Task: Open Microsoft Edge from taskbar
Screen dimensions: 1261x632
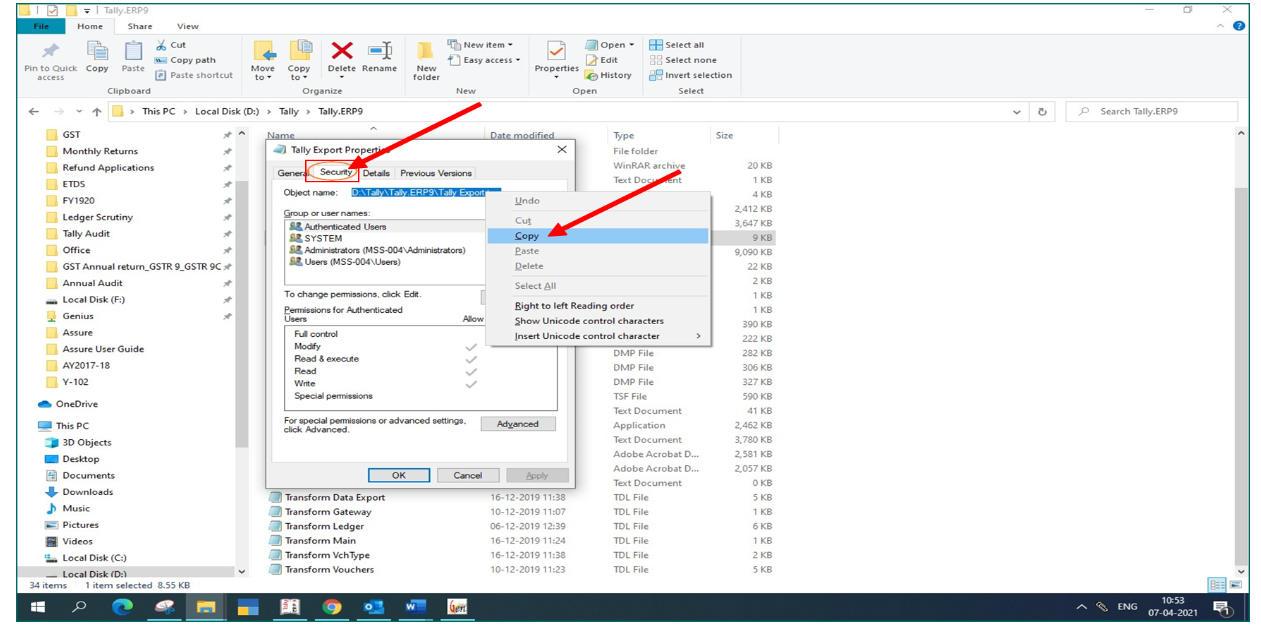Action: [x=122, y=607]
